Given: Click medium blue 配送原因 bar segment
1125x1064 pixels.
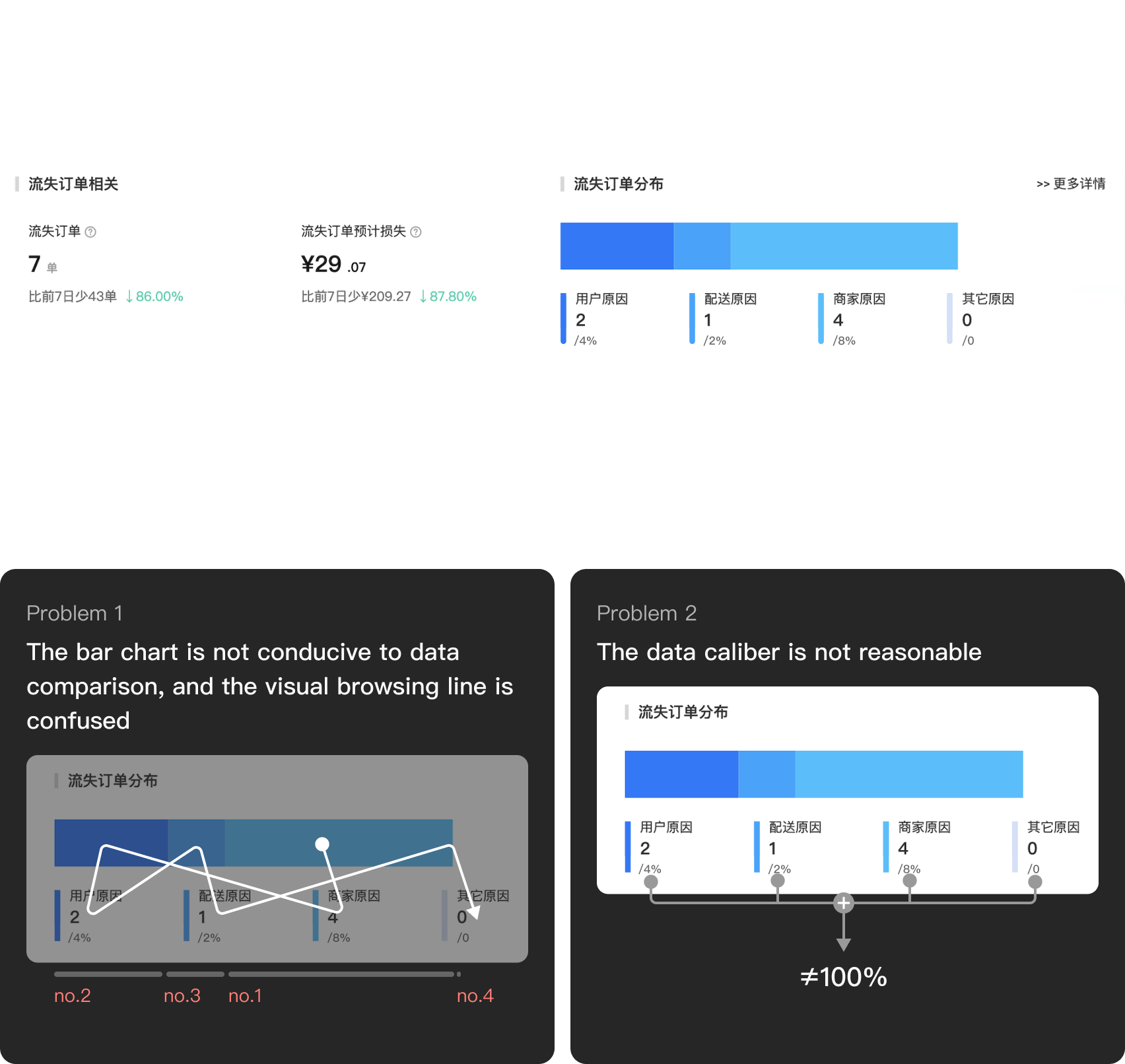Looking at the screenshot, I should (x=702, y=246).
